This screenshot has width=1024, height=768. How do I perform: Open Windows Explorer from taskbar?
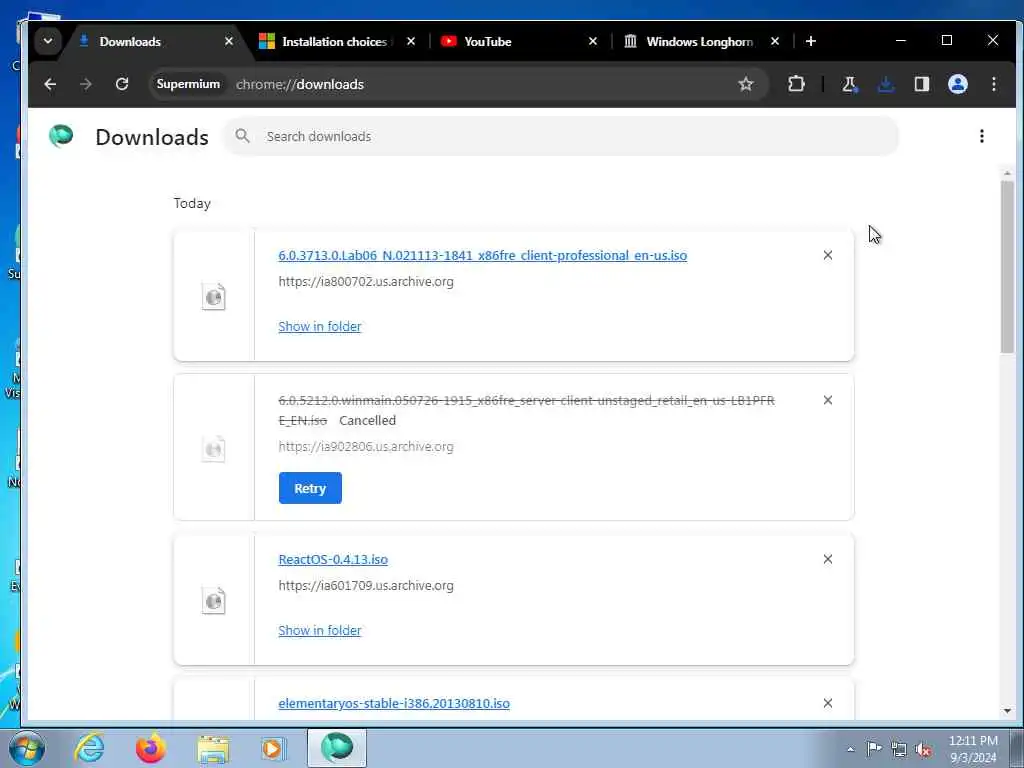(213, 748)
